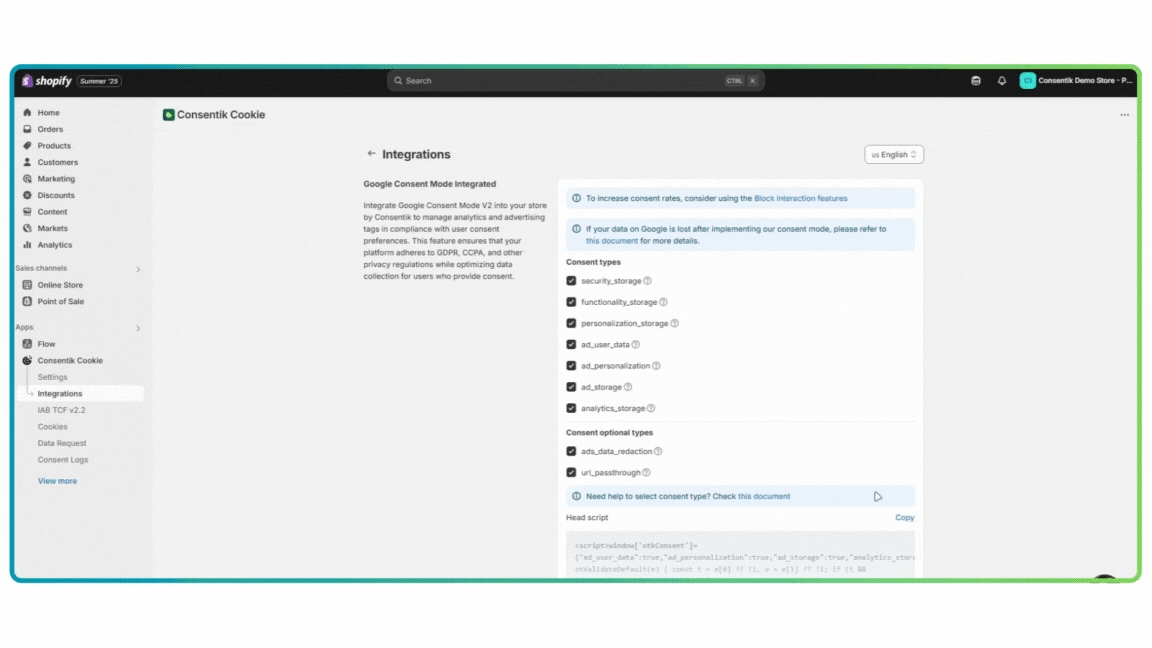Click the Orders sidebar icon
Viewport: 1152px width, 648px height.
click(27, 129)
